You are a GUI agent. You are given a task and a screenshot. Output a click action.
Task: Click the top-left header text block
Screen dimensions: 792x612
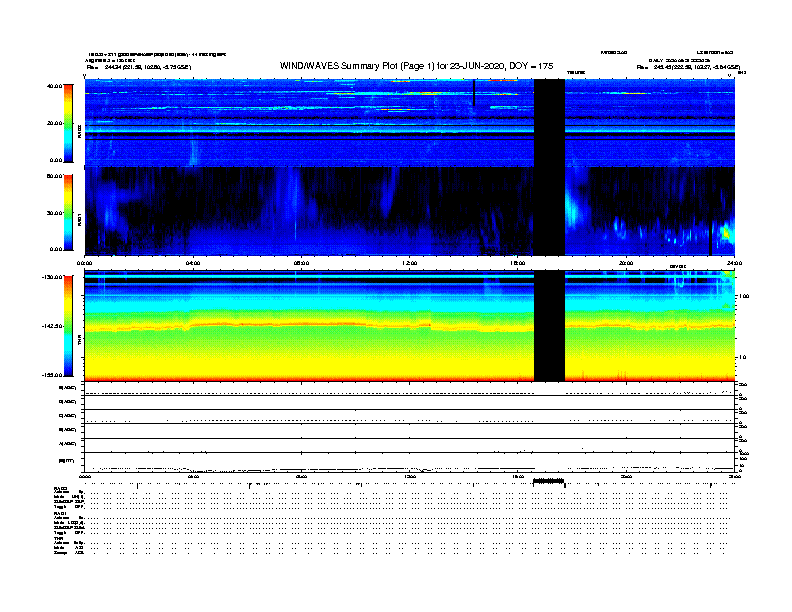click(x=156, y=61)
